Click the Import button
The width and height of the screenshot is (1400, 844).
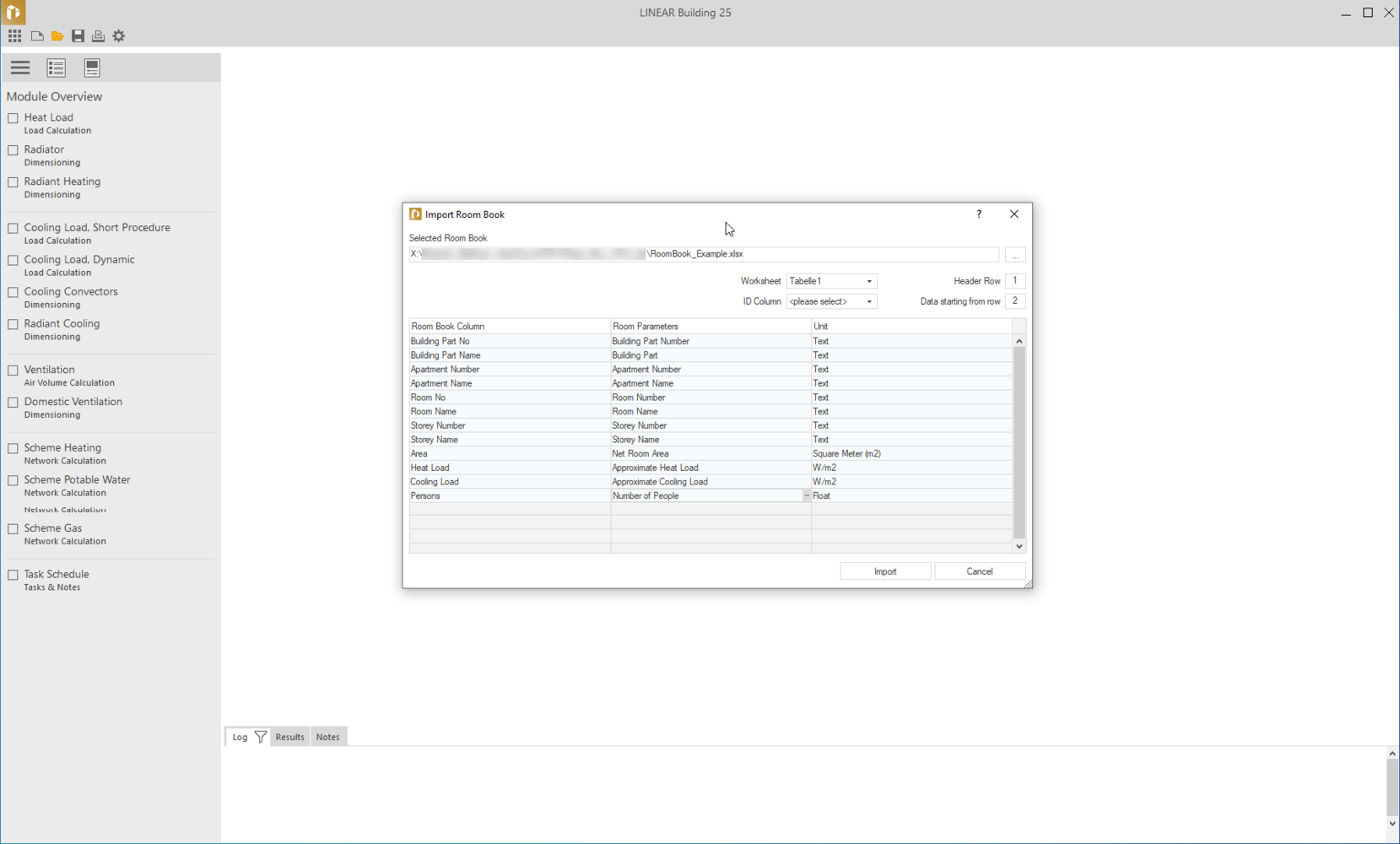pyautogui.click(x=884, y=571)
